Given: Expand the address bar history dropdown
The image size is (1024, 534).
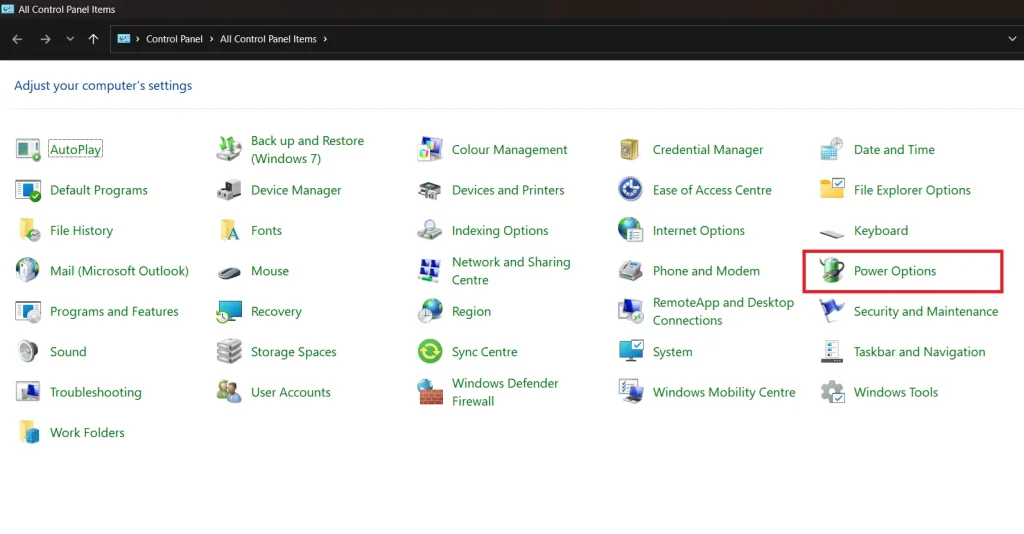Looking at the screenshot, I should [x=1012, y=39].
